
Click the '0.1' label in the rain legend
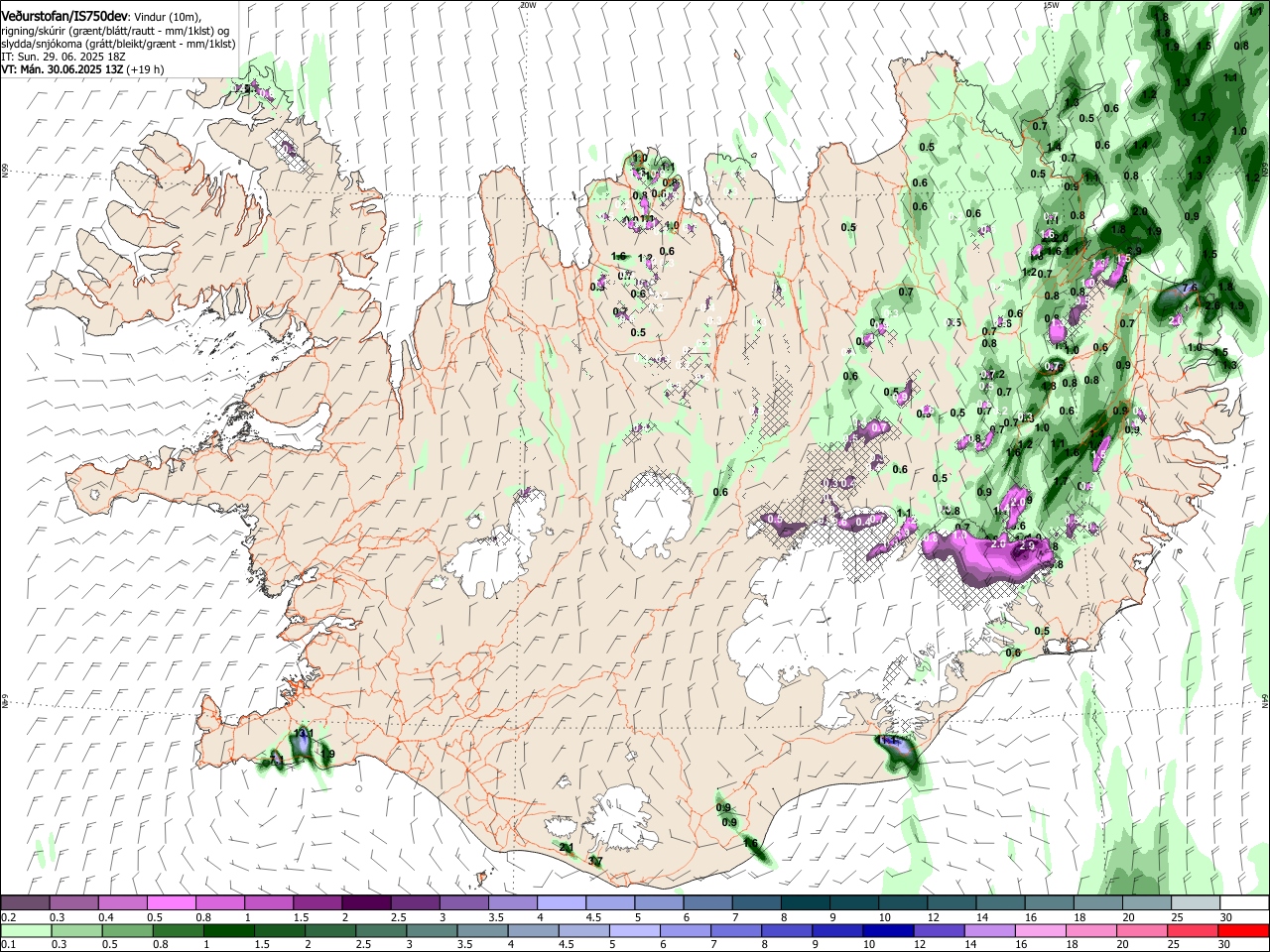(x=8, y=944)
